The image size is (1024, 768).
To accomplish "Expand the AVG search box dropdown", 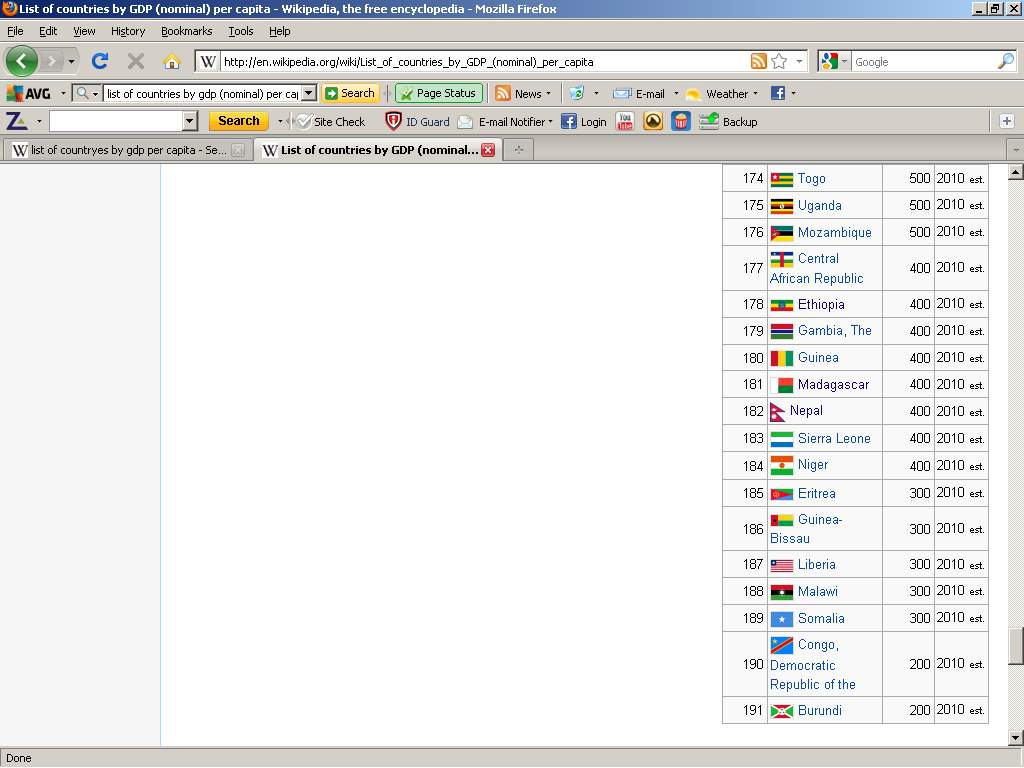I will 309,93.
